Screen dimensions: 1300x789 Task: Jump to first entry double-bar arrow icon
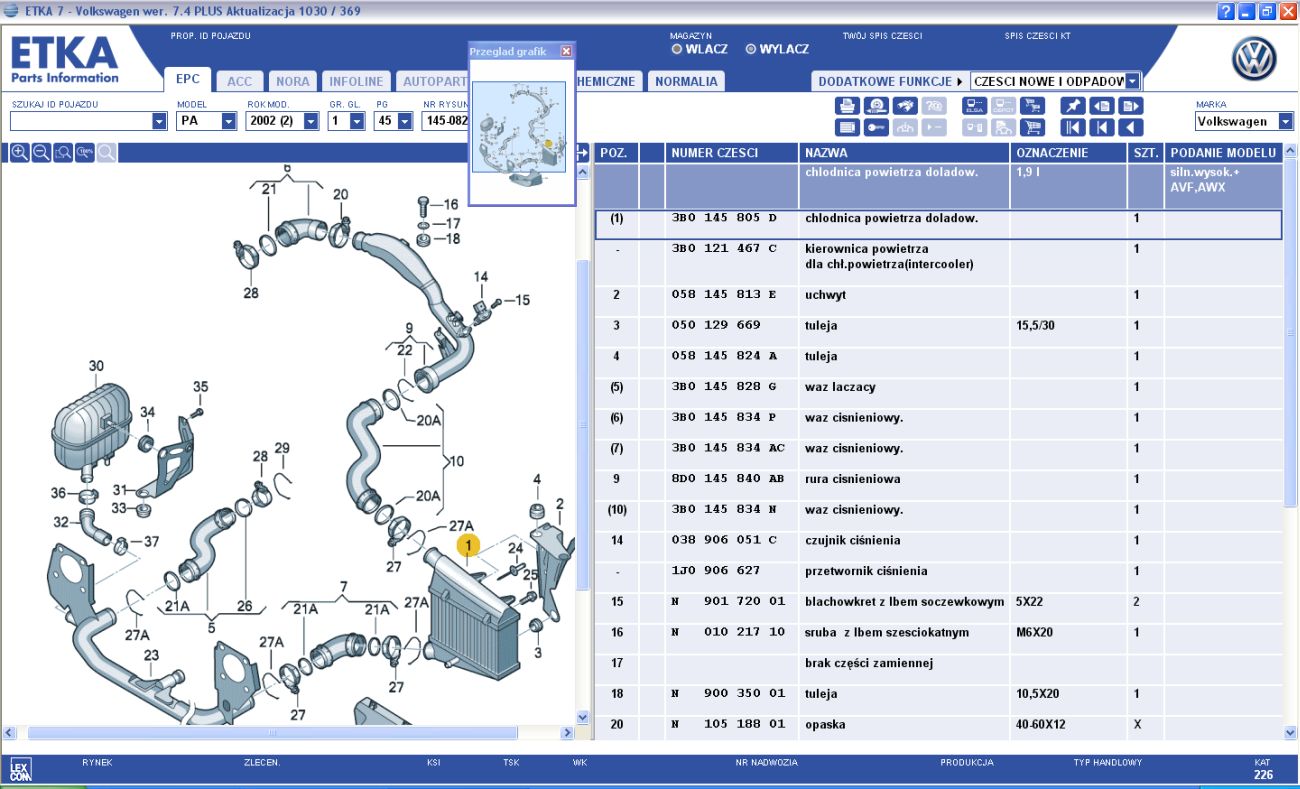click(1073, 127)
